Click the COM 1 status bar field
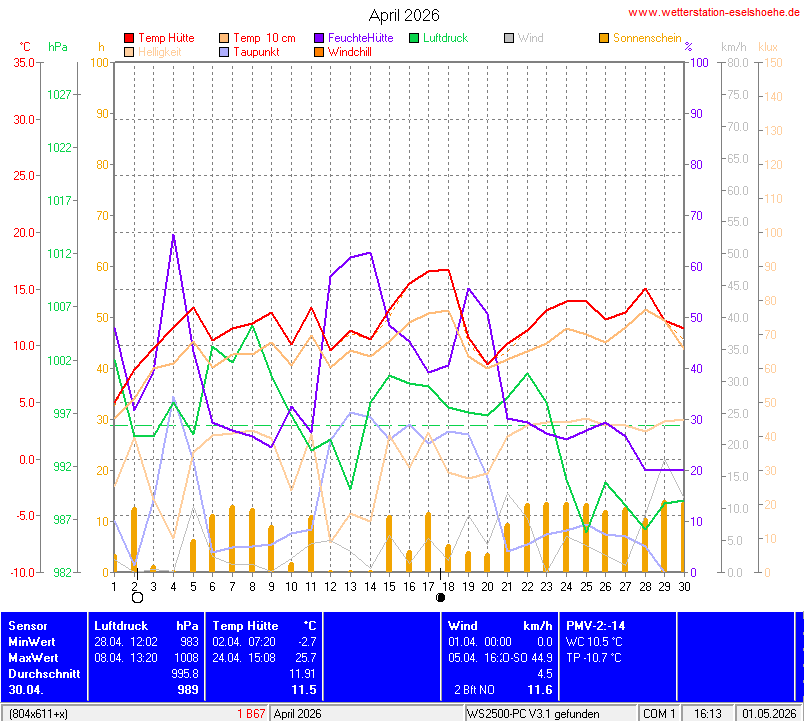Image resolution: width=804 pixels, height=721 pixels. 659,714
